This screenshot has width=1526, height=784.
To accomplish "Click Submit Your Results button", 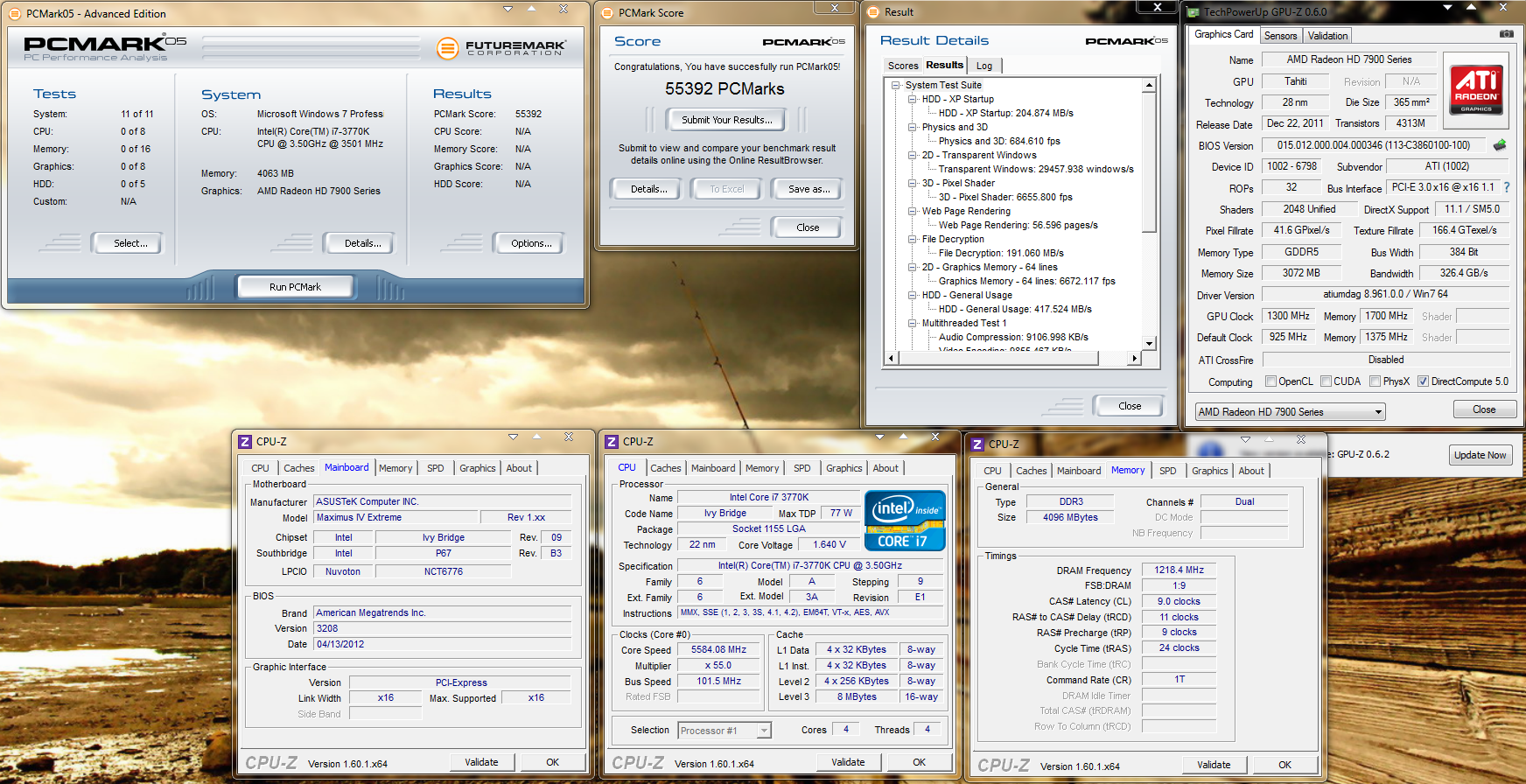I will point(726,120).
